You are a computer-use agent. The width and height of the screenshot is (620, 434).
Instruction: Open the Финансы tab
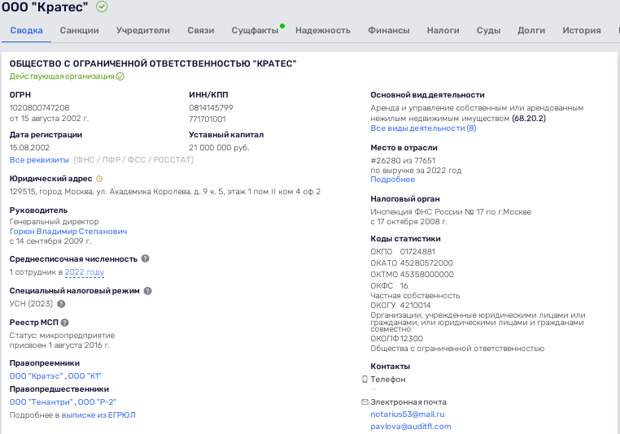389,30
